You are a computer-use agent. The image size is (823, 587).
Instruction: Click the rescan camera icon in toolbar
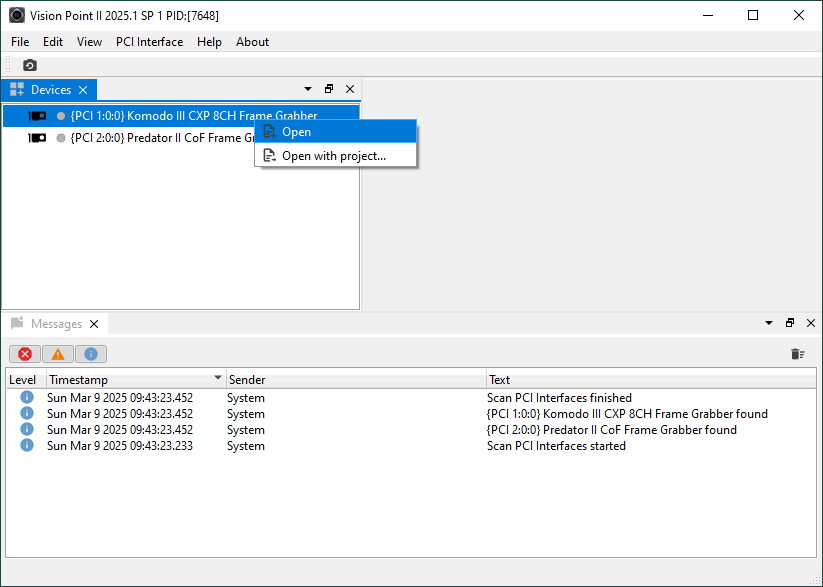tap(30, 65)
